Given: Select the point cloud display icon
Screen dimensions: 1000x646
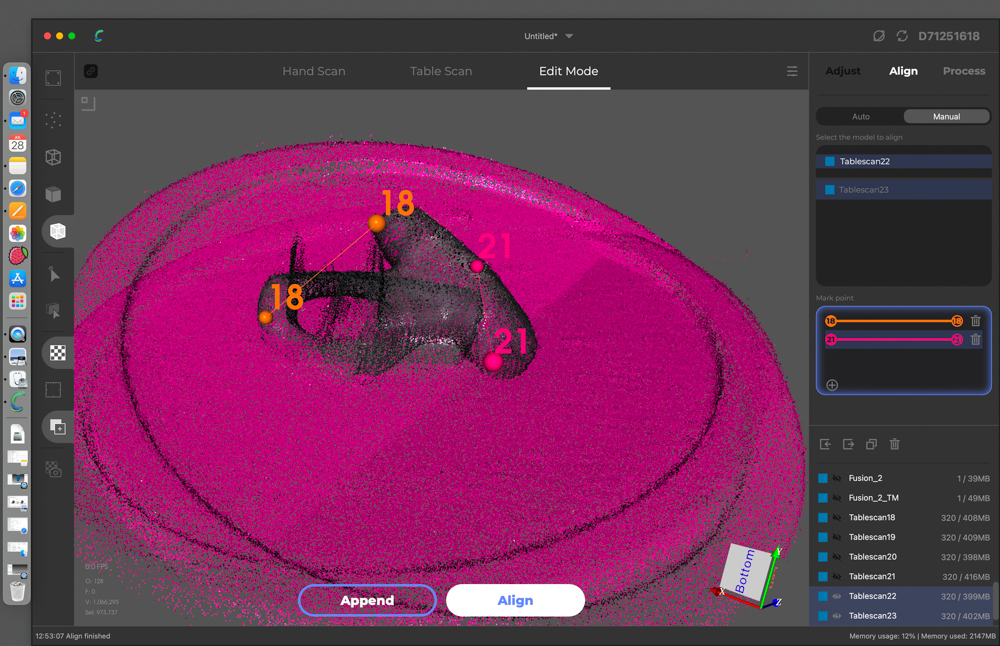Looking at the screenshot, I should tap(54, 120).
